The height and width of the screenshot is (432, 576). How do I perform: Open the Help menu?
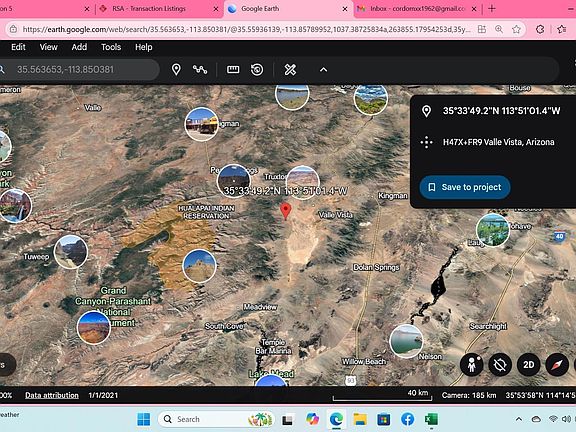[x=144, y=47]
